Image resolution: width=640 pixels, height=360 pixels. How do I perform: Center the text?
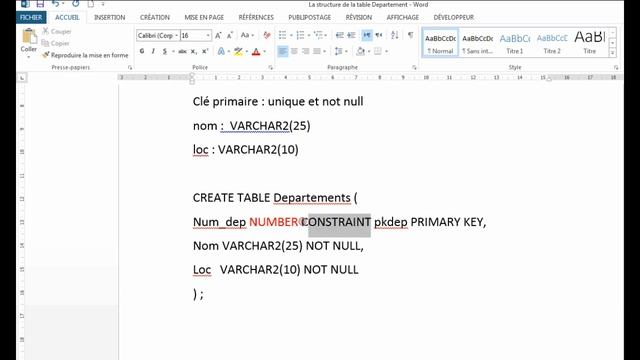[x=294, y=51]
